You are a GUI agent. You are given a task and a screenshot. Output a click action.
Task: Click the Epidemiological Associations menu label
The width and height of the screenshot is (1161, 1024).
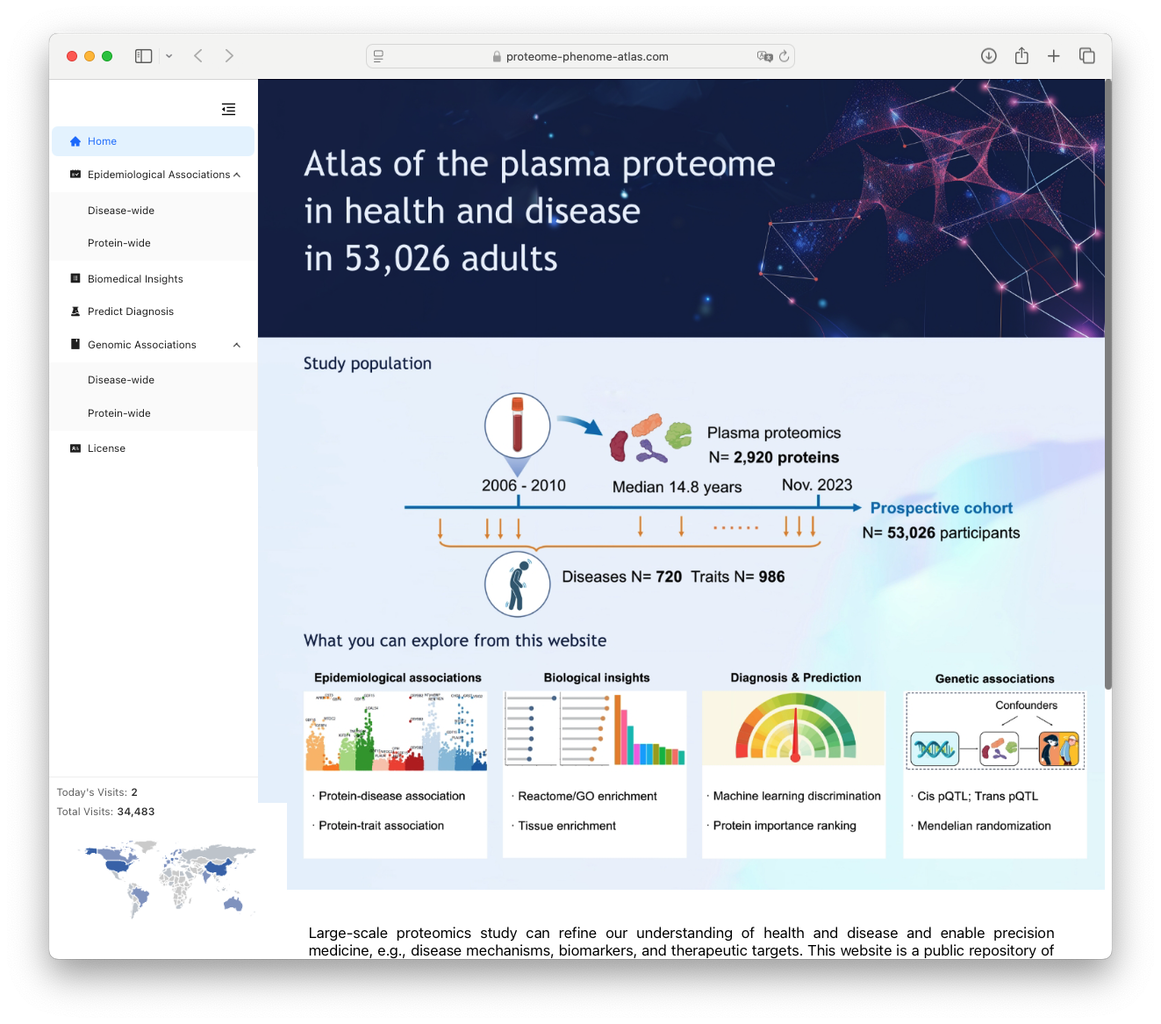click(x=158, y=174)
